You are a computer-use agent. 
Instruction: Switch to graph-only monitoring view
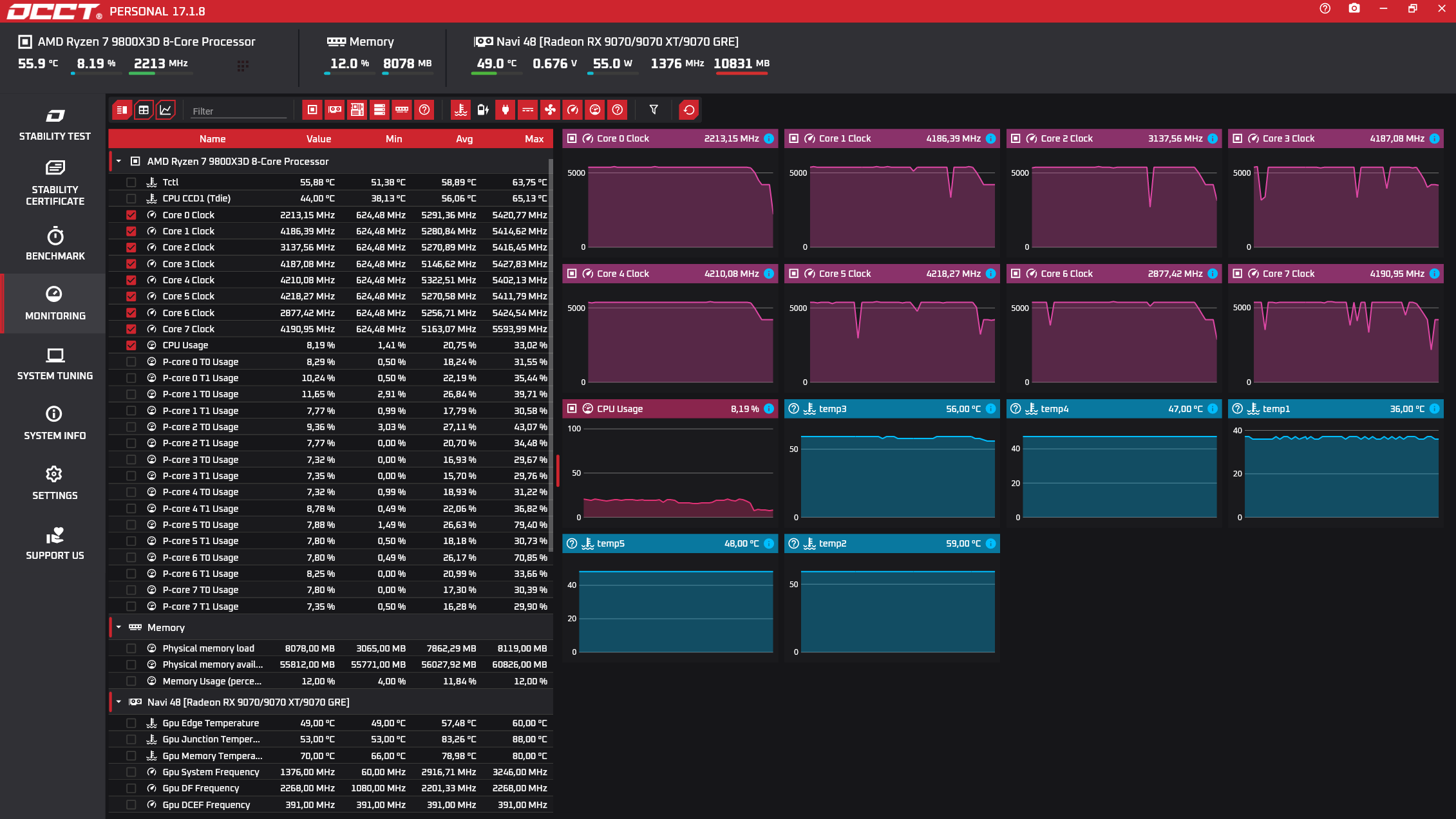[x=165, y=110]
